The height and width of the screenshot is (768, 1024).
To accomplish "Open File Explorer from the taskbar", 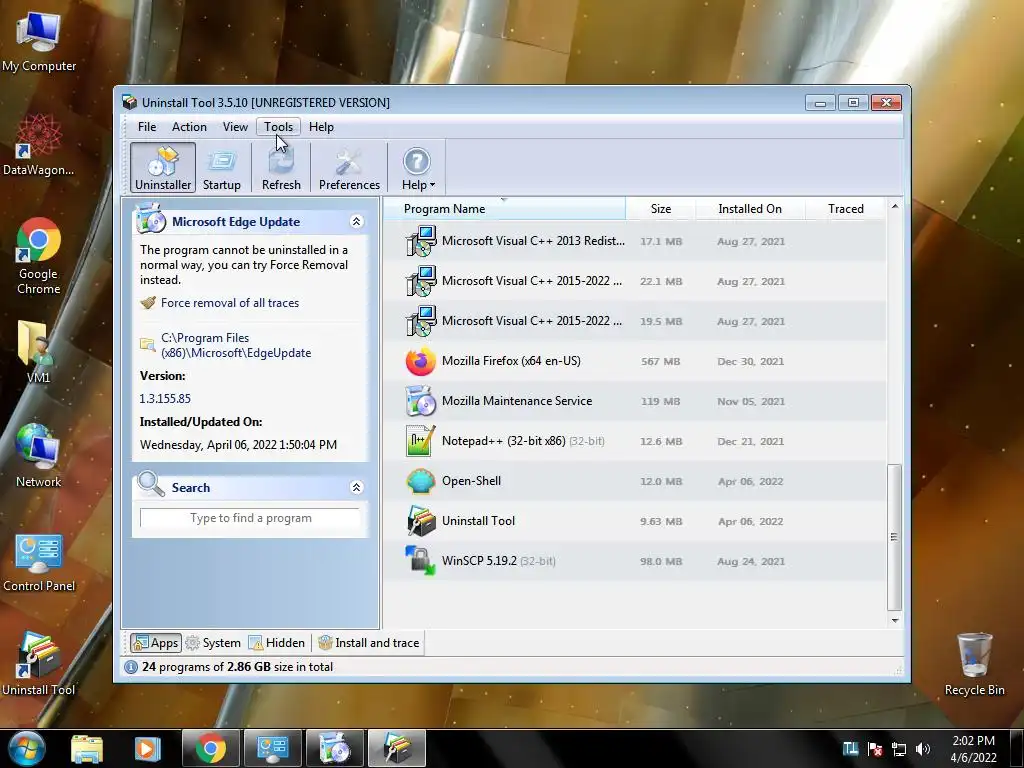I will coord(87,748).
